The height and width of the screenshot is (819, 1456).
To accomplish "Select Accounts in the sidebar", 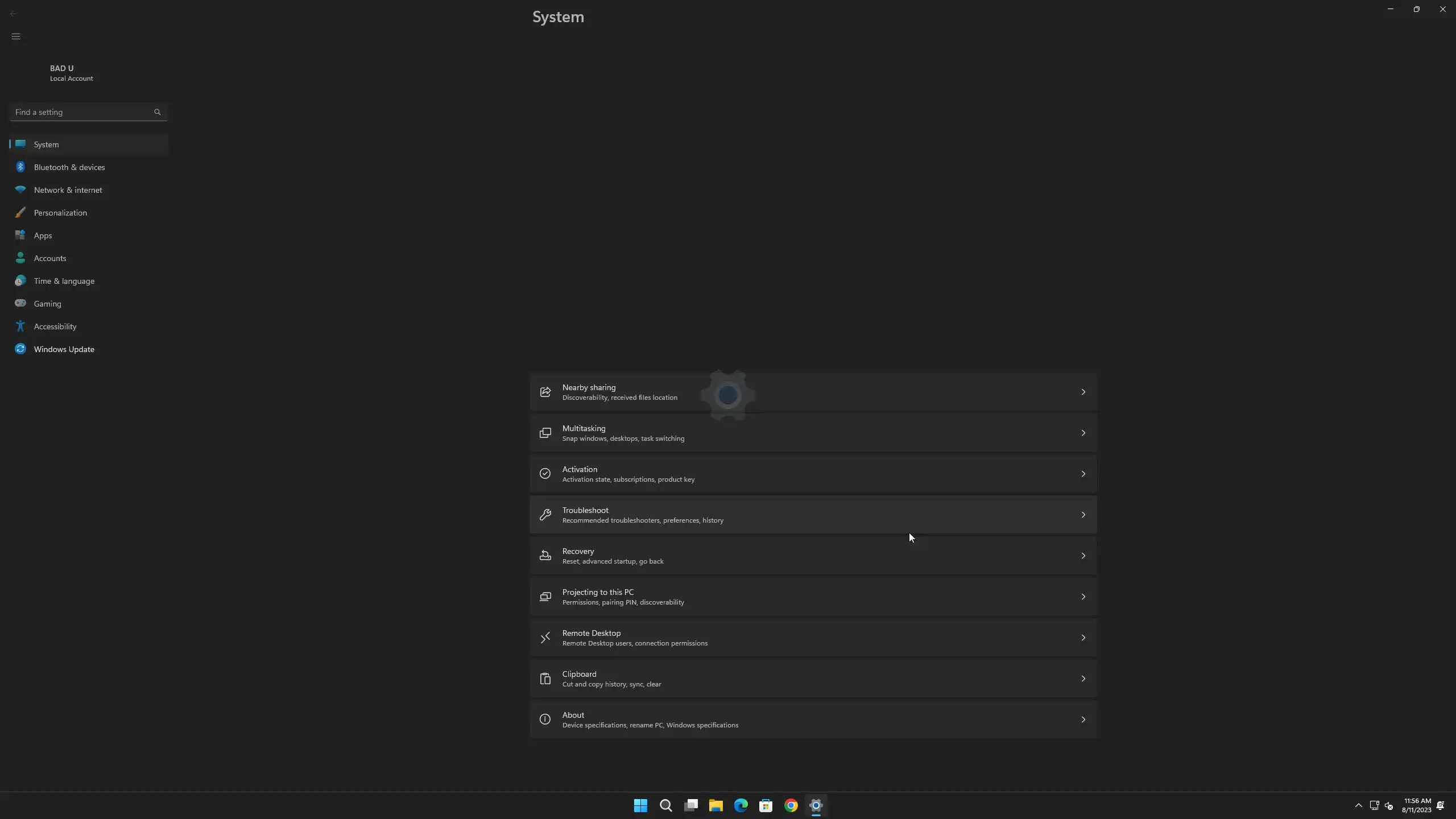I will pos(50,258).
